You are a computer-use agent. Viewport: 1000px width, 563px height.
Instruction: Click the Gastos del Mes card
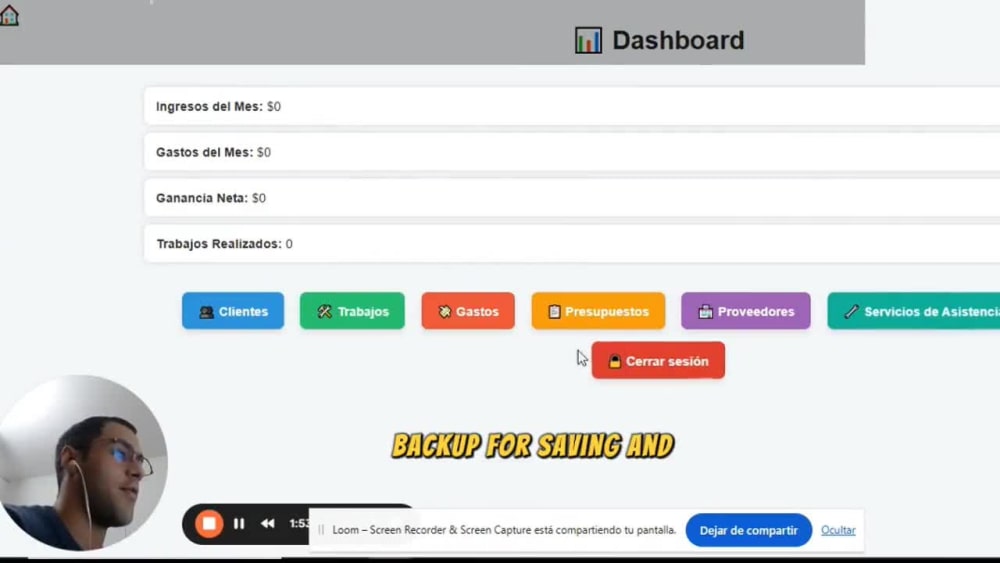(572, 152)
